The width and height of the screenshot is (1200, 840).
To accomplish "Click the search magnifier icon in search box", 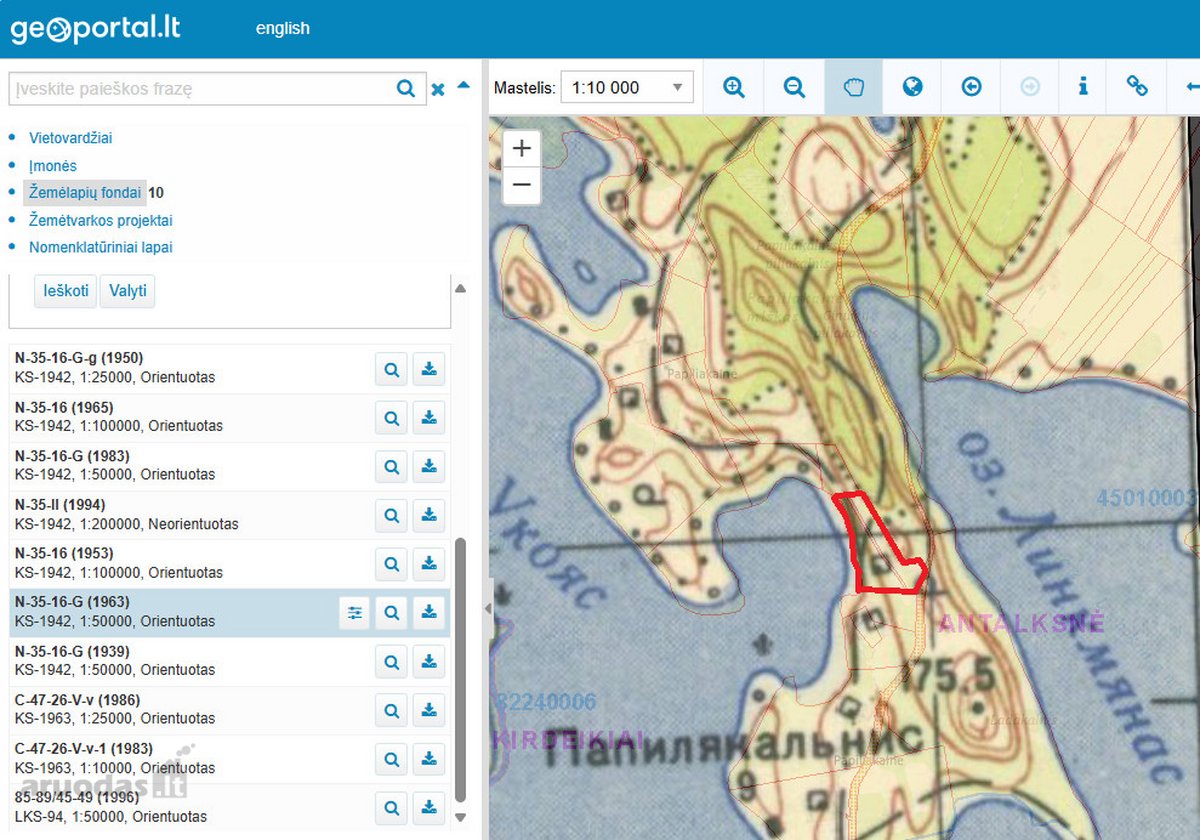I will (406, 88).
